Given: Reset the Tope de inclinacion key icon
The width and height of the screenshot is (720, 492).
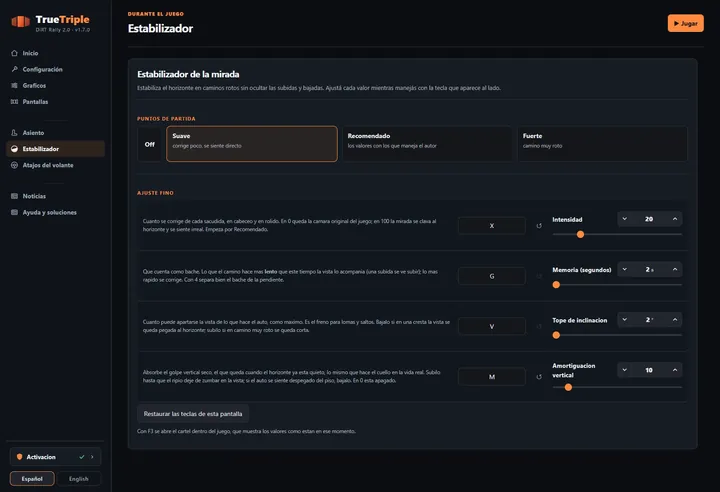Looking at the screenshot, I should click(539, 327).
